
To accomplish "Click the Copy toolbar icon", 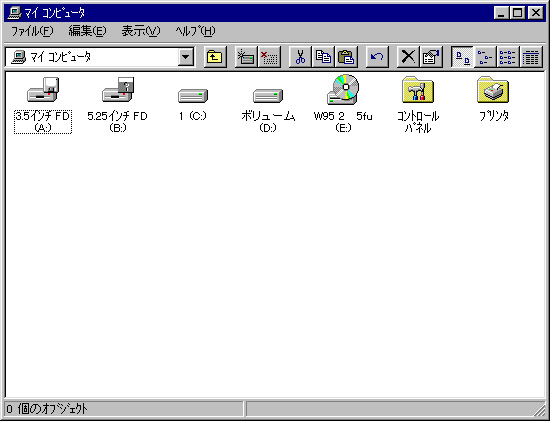I will 323,57.
